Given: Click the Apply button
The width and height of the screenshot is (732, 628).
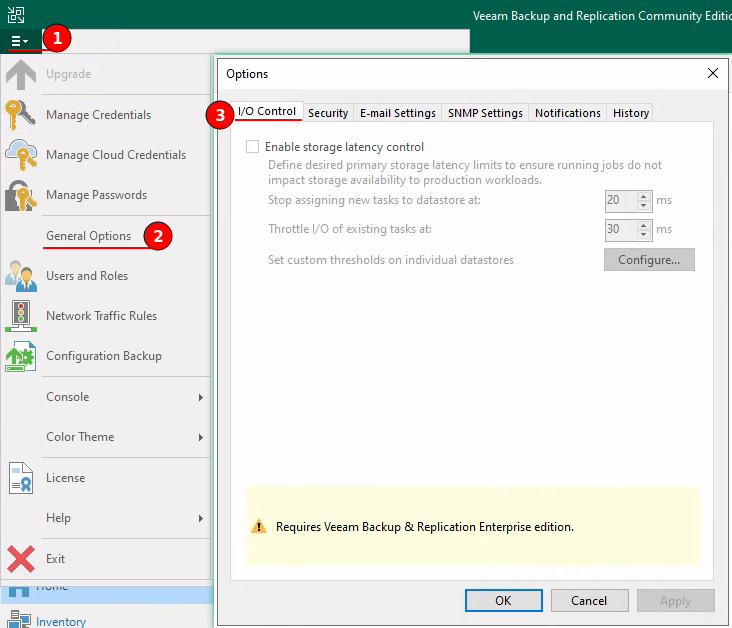Looking at the screenshot, I should (x=676, y=600).
